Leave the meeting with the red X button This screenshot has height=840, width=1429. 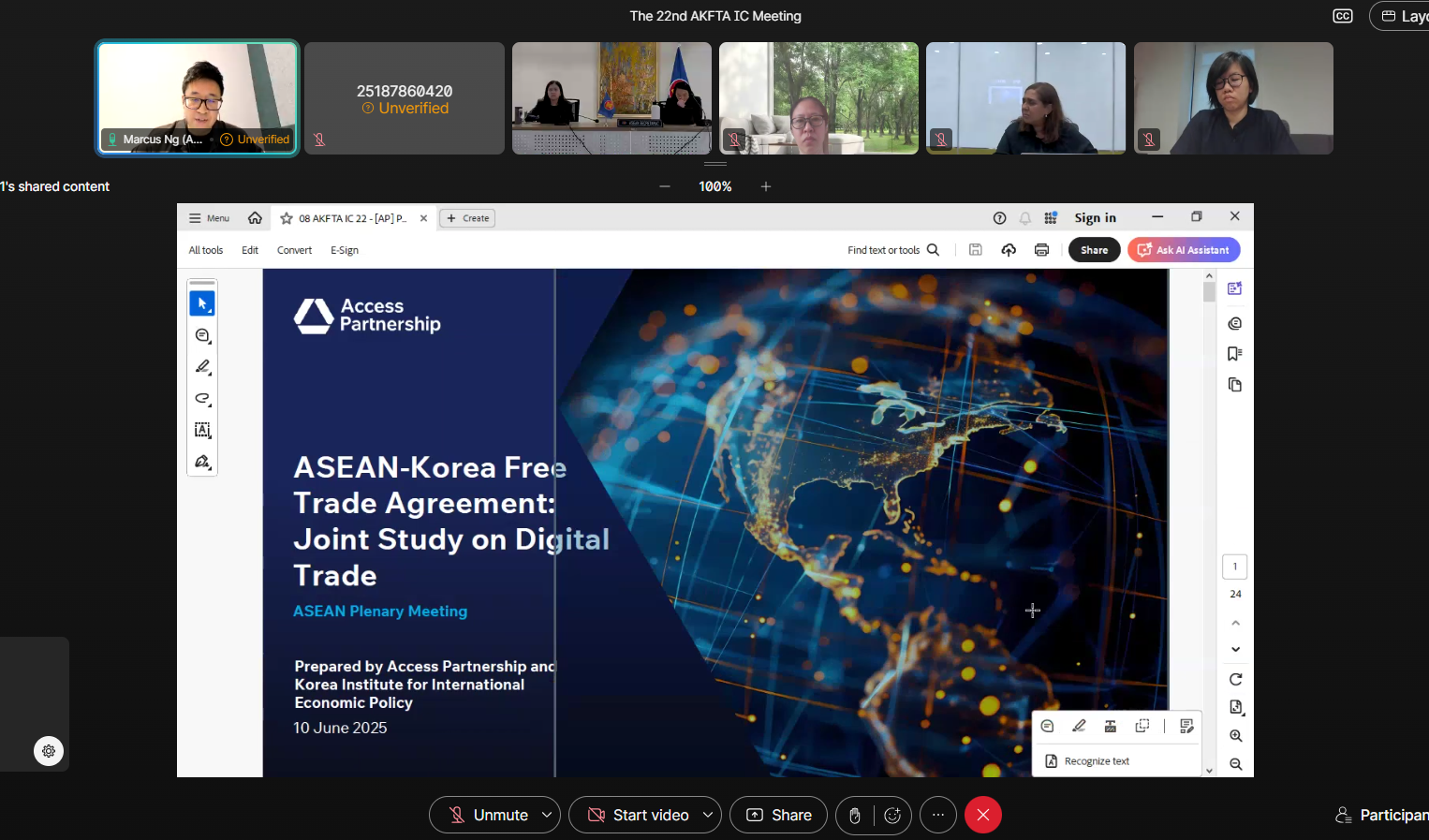983,815
